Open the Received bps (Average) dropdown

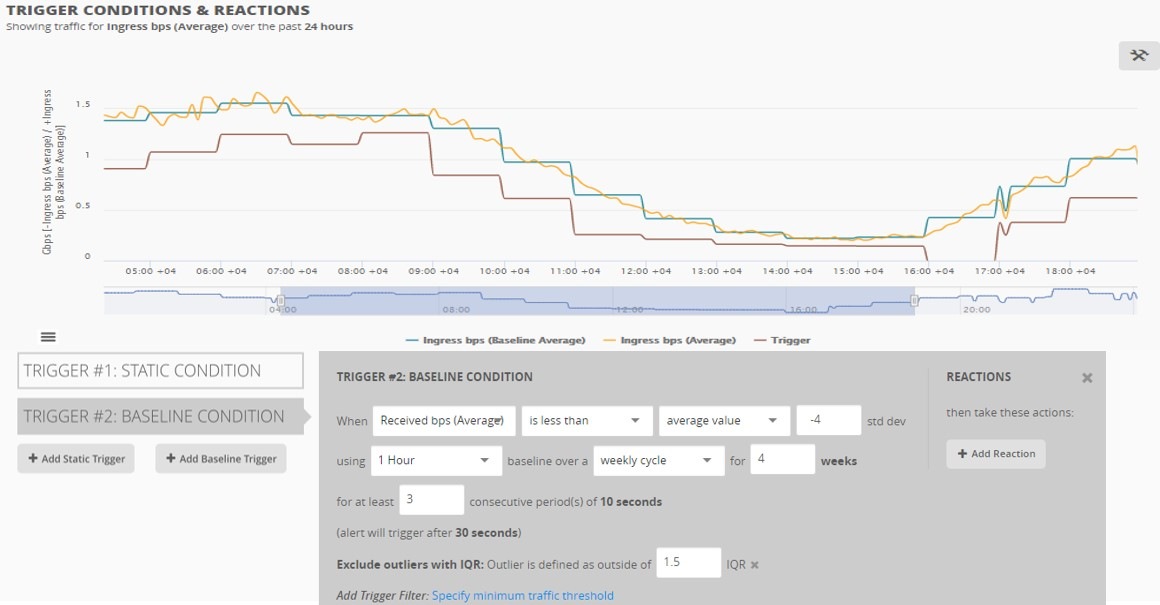coord(444,420)
